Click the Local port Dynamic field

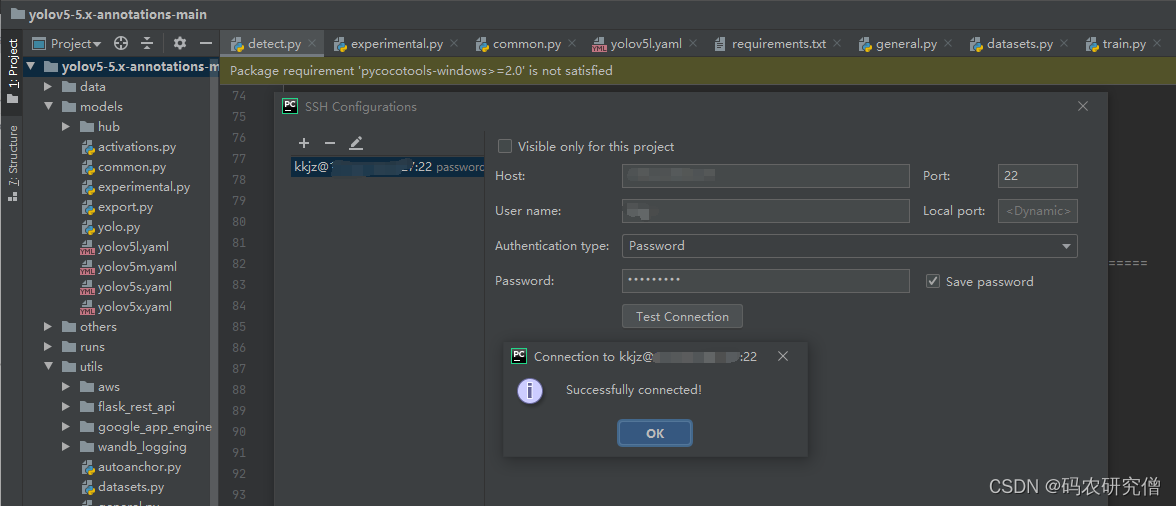pyautogui.click(x=1037, y=211)
